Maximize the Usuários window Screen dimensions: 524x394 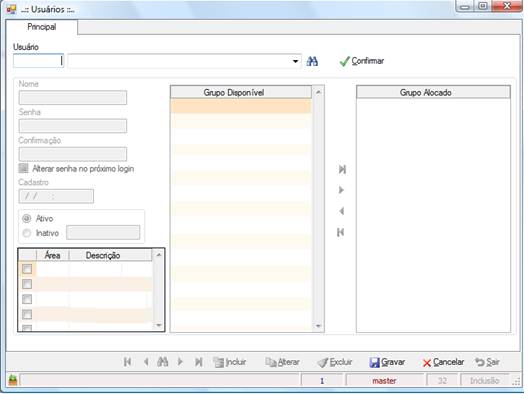point(482,6)
